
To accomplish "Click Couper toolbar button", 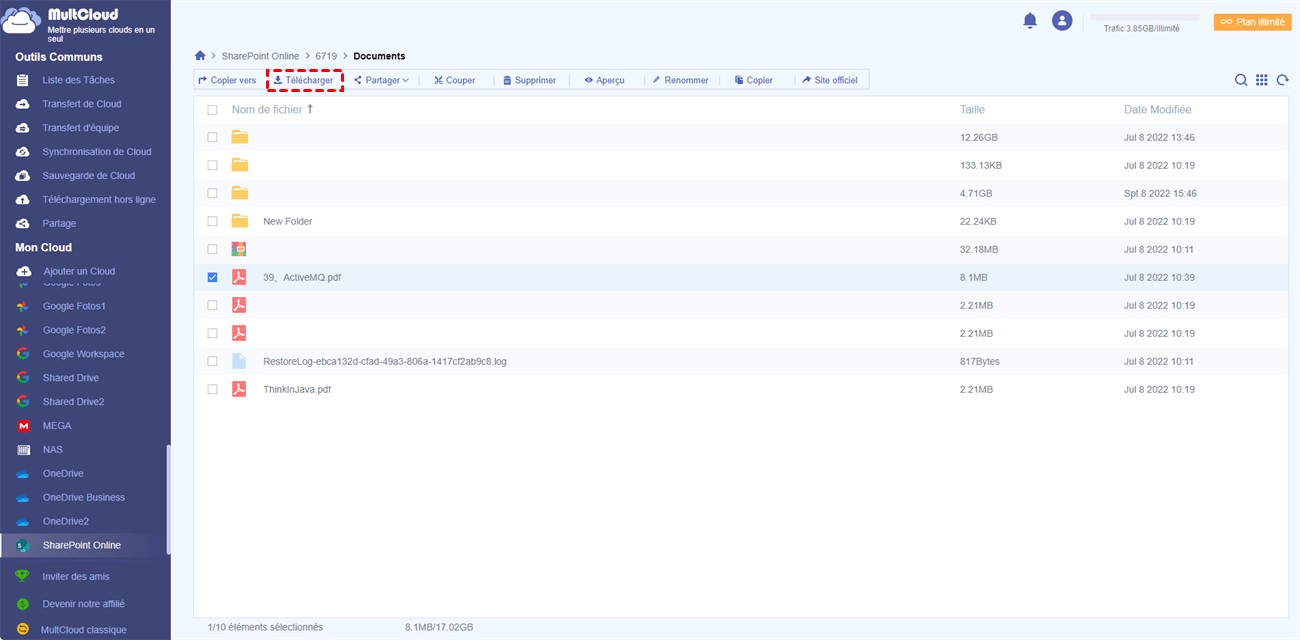I will coord(455,80).
